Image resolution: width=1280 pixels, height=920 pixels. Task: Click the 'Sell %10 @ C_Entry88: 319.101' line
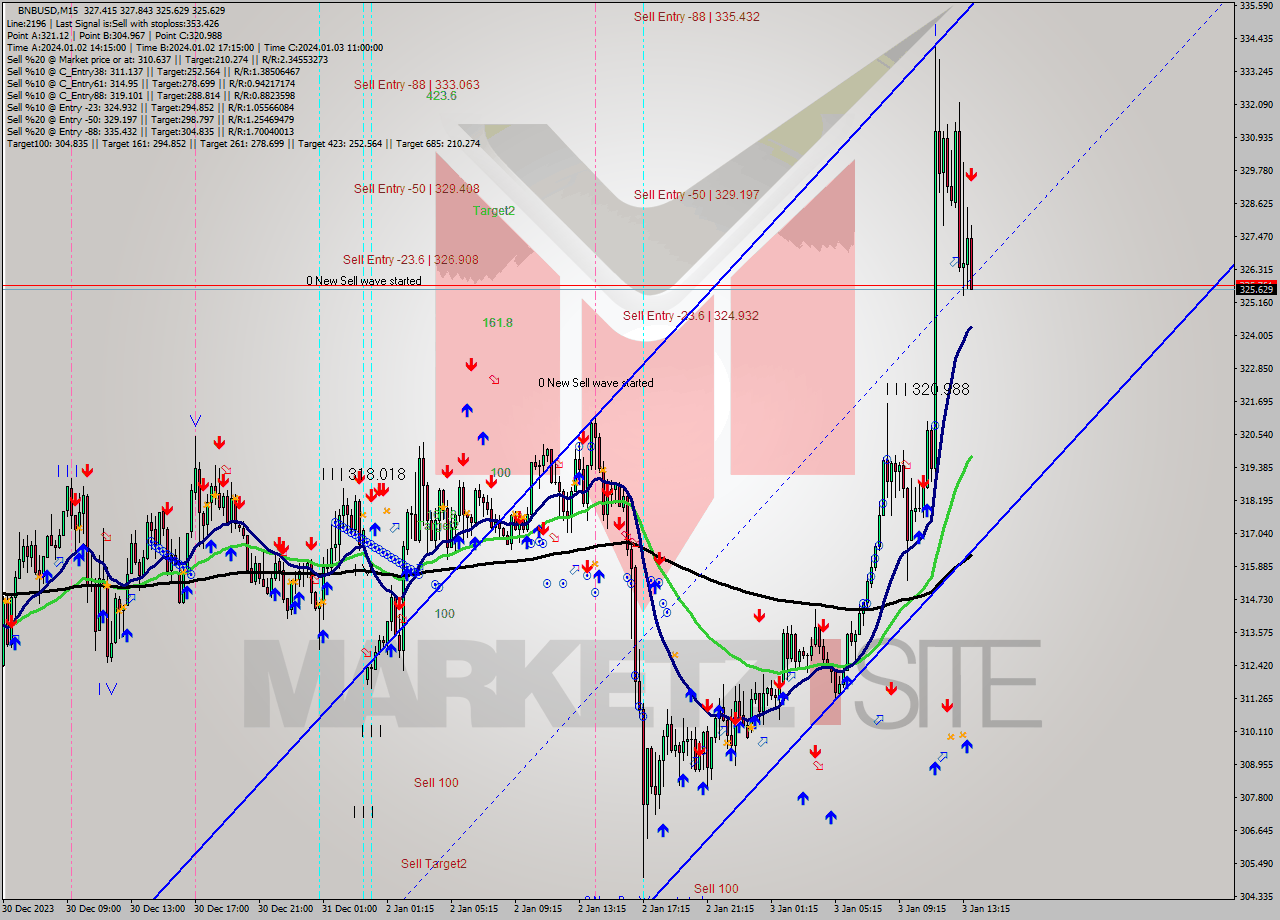[x=150, y=95]
